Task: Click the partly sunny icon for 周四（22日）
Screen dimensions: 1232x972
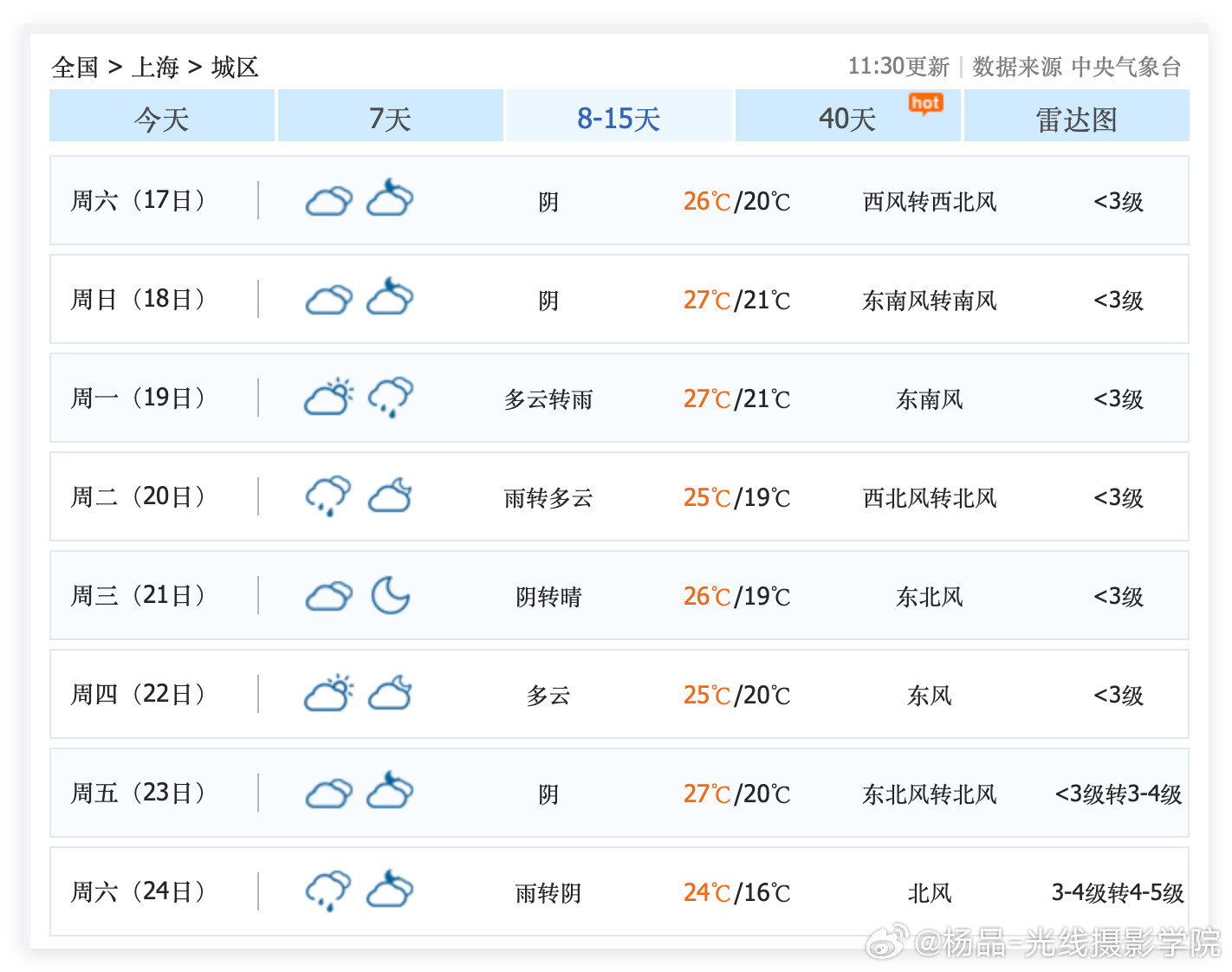Action: pyautogui.click(x=329, y=693)
